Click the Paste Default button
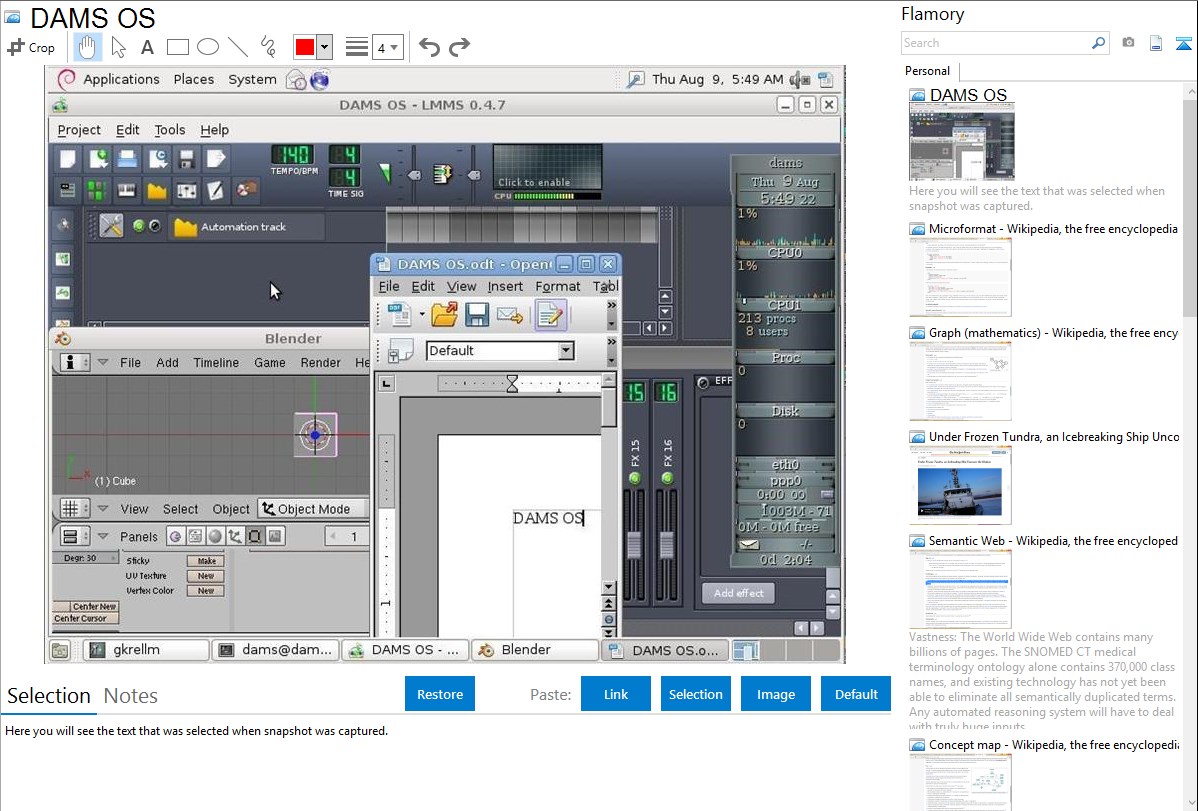Viewport: 1198px width, 811px height. click(x=856, y=694)
